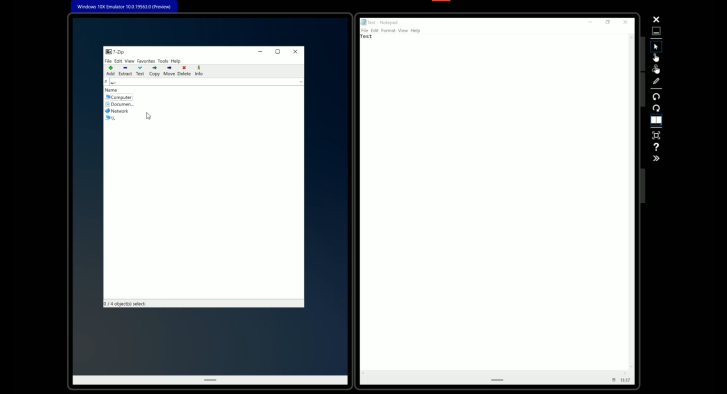Select the Network entry in file list
Viewport: 727px width, 394px height.
point(117,111)
